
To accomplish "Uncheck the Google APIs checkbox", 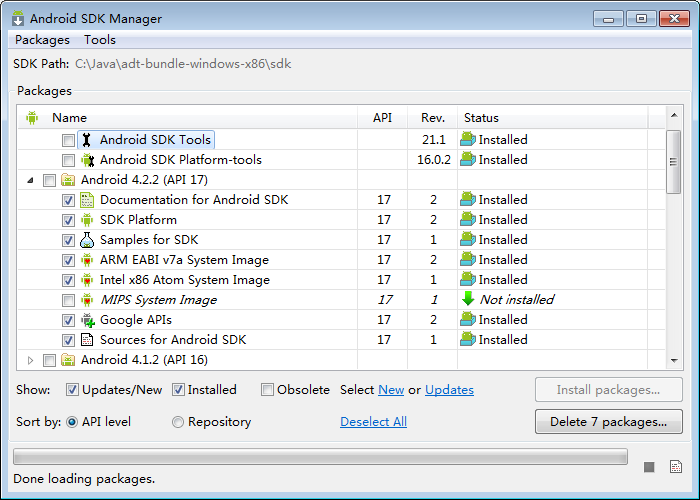I will tap(68, 321).
